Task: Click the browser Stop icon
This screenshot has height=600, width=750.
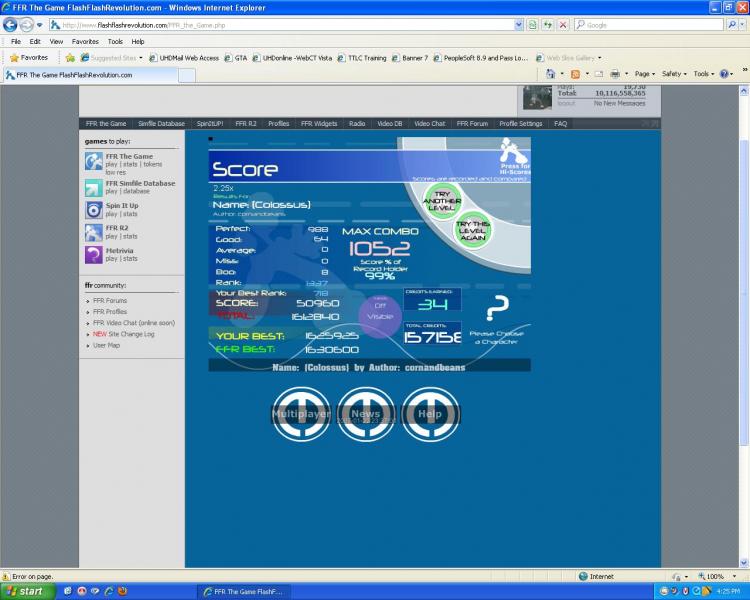Action: (x=563, y=25)
